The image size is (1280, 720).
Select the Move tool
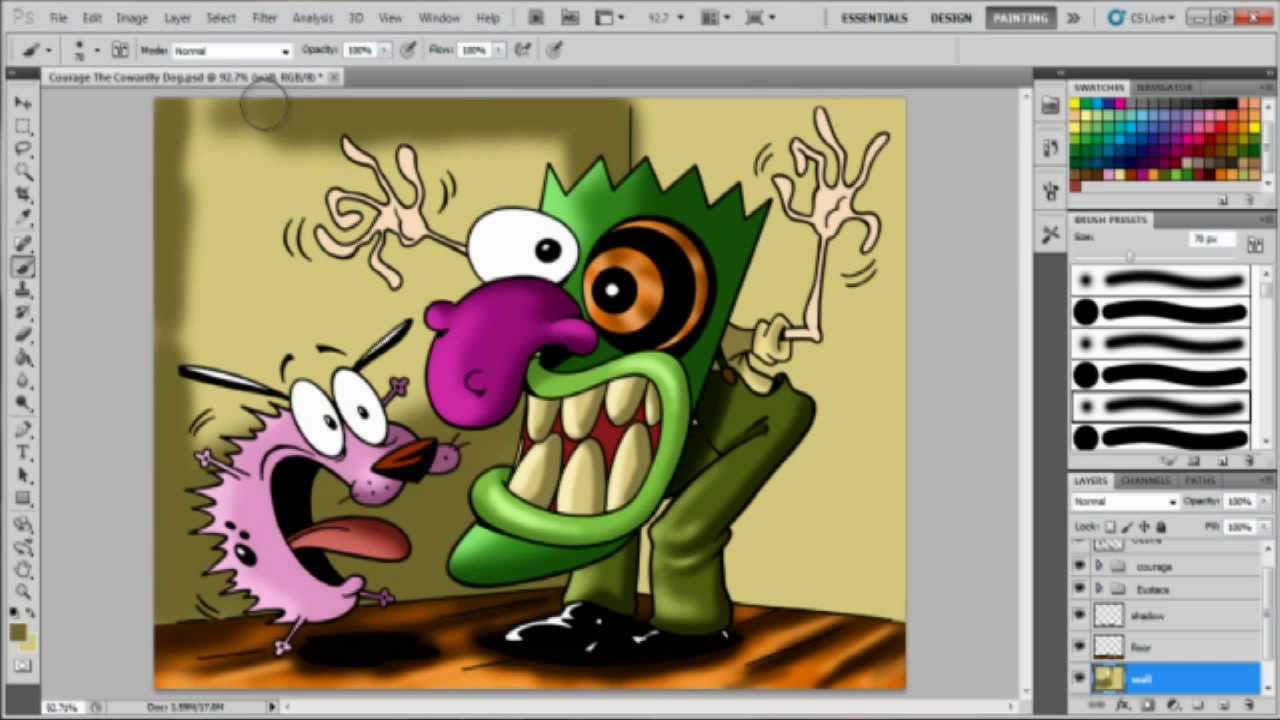click(23, 103)
